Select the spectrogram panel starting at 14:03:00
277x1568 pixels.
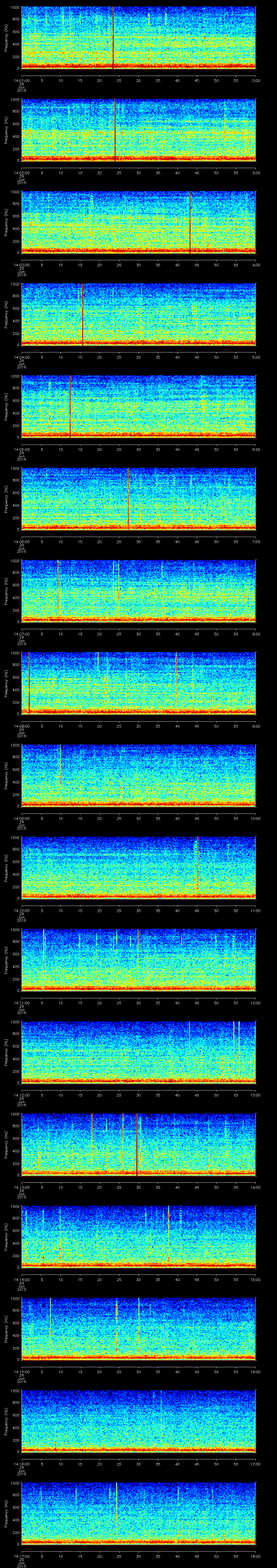139,222
